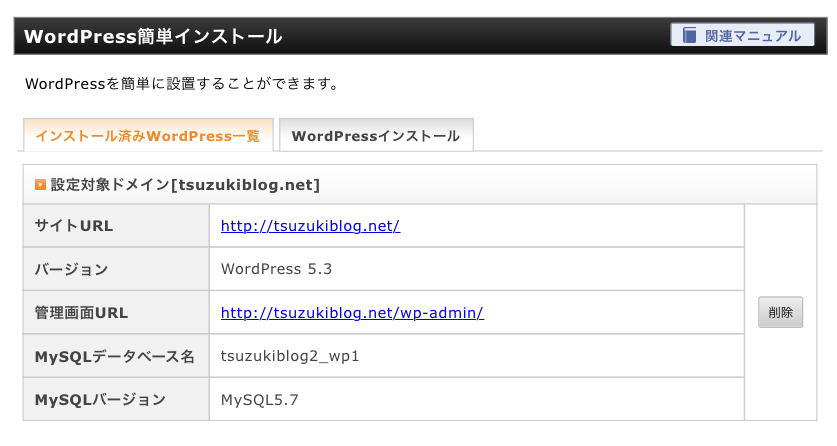The height and width of the screenshot is (446, 837).
Task: Click the MySQLデータベース名 label
Action: 114,356
